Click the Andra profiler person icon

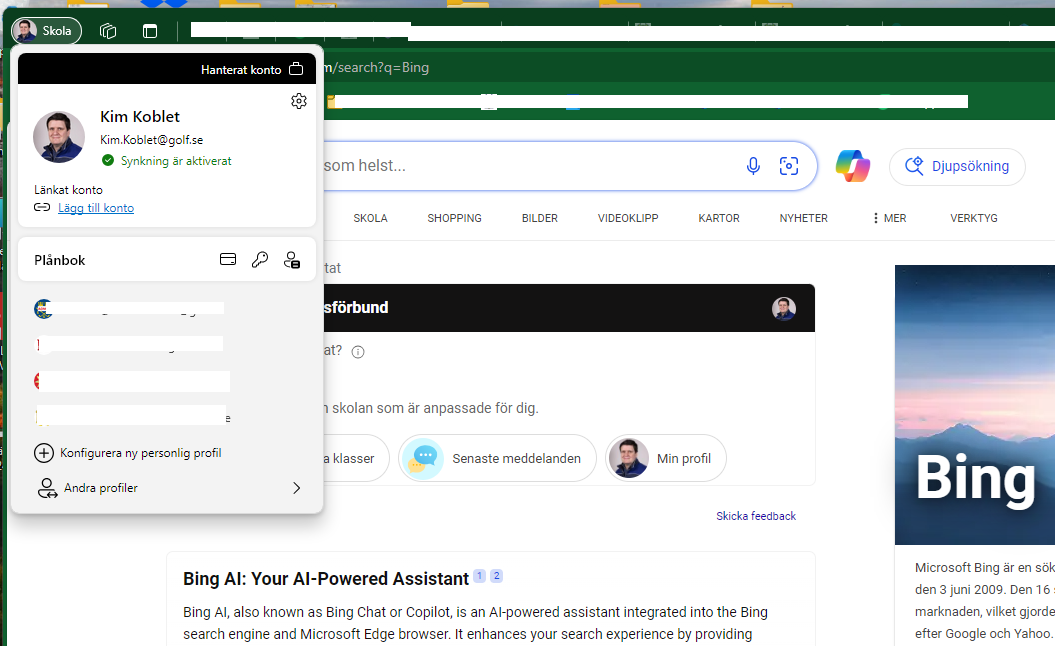[47, 488]
